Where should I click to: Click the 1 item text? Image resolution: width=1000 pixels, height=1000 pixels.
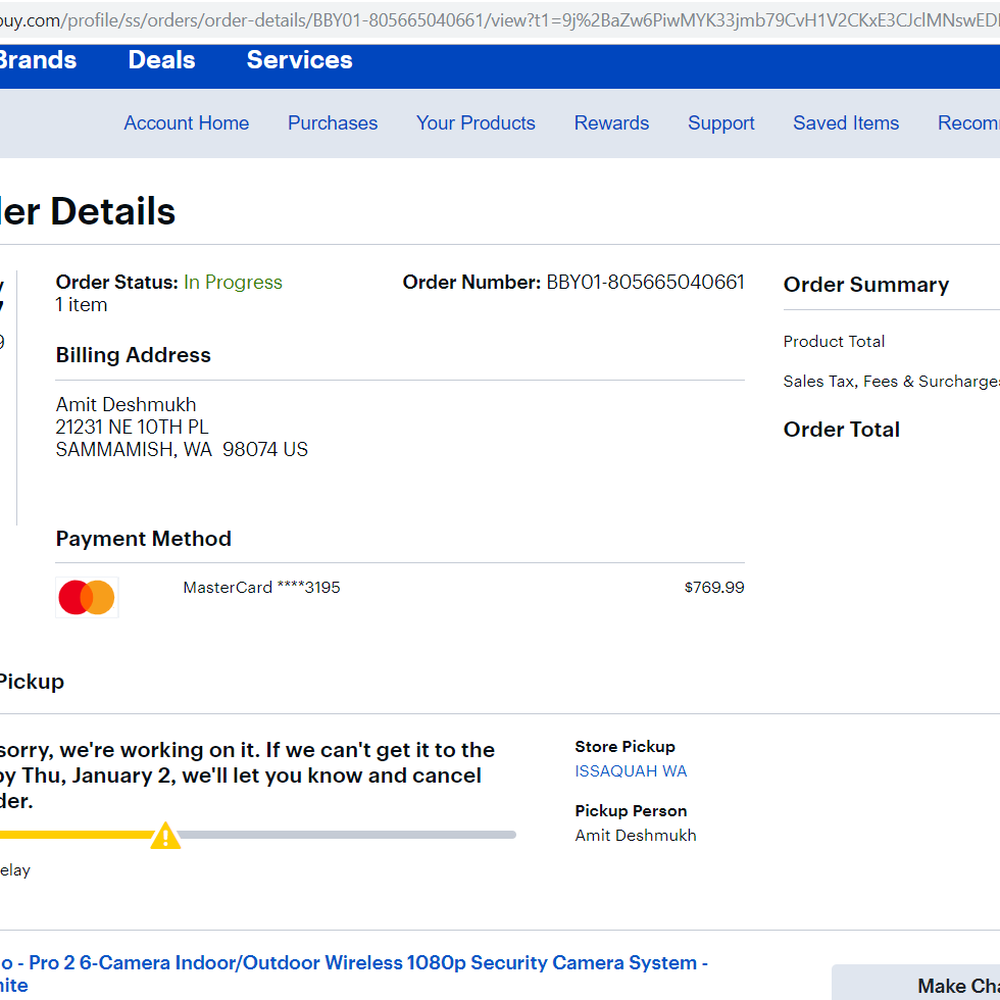click(x=81, y=305)
